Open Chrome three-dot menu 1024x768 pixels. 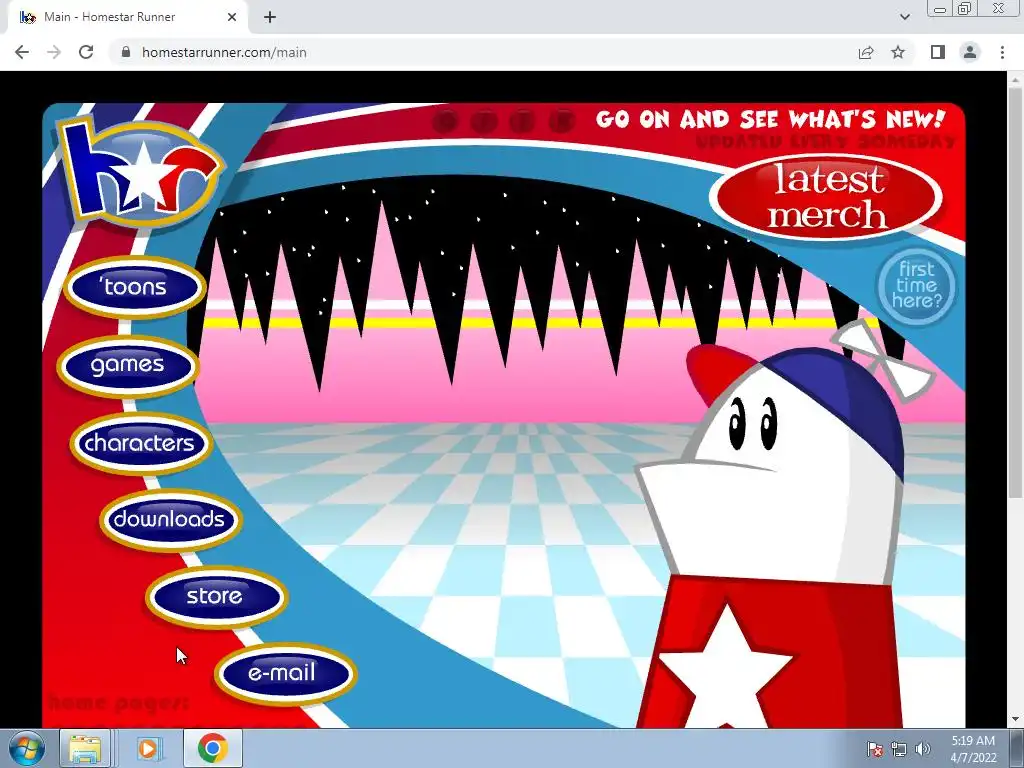(1002, 52)
